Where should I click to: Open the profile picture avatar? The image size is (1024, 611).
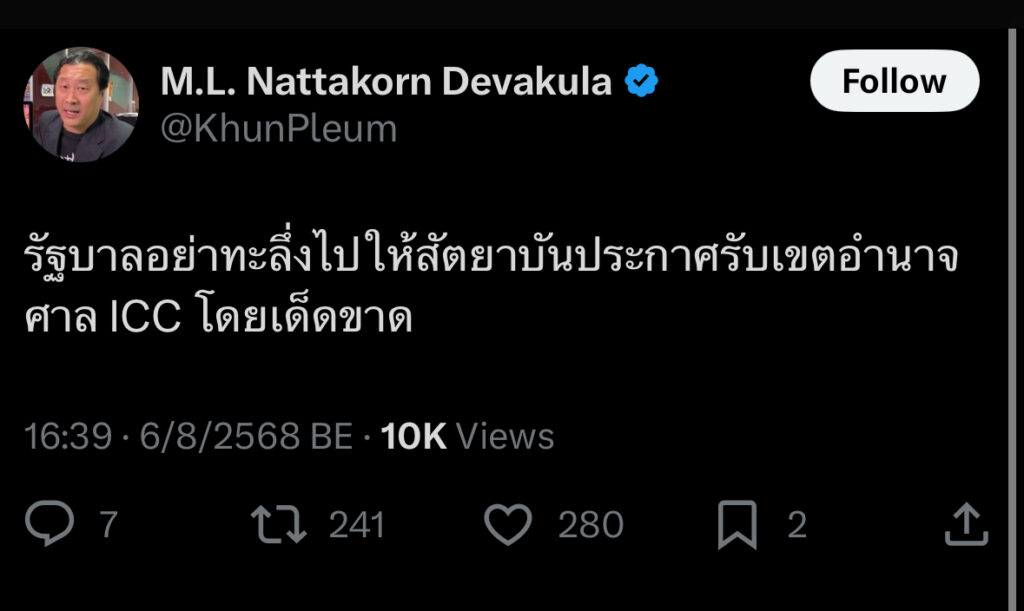click(80, 104)
